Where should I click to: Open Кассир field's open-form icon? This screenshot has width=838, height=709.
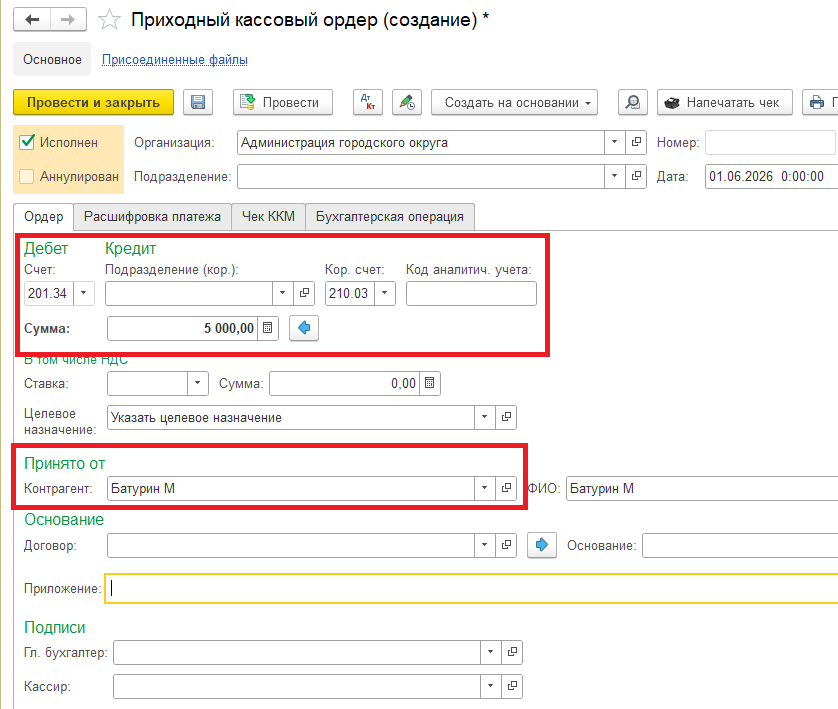point(512,685)
